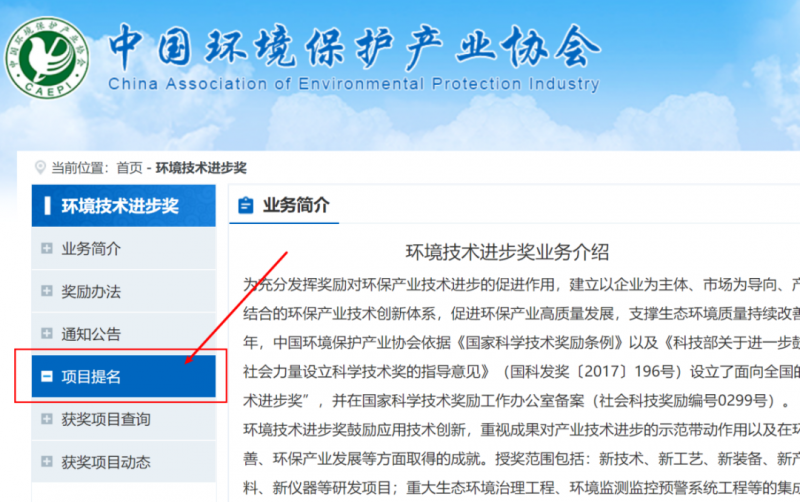800x502 pixels.
Task: Click the 业务简介 section tab heading
Action: (x=295, y=206)
